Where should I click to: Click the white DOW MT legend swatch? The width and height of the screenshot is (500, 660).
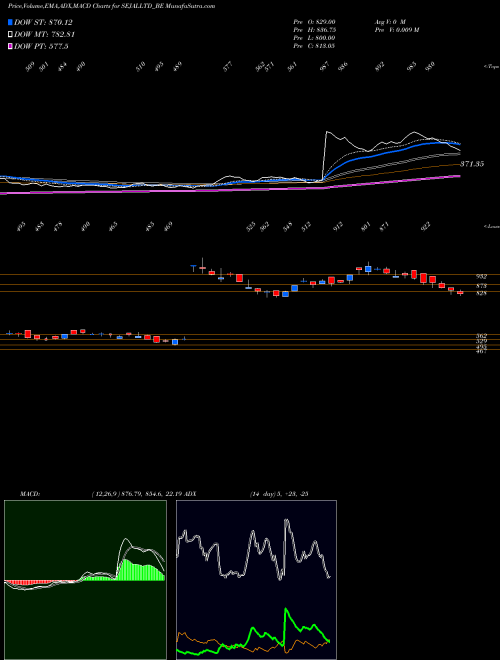tap(11, 35)
